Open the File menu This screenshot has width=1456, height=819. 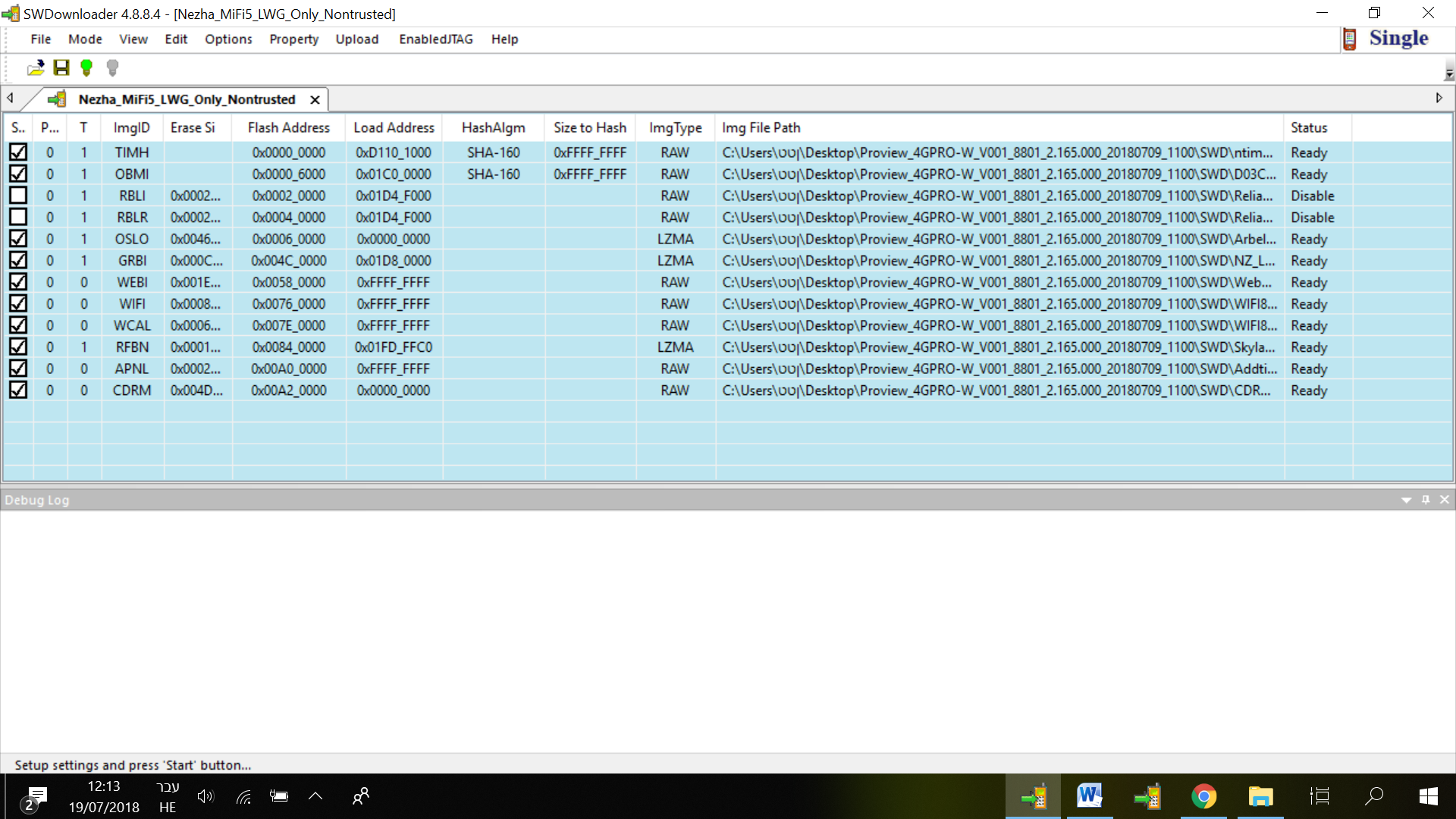pyautogui.click(x=41, y=39)
